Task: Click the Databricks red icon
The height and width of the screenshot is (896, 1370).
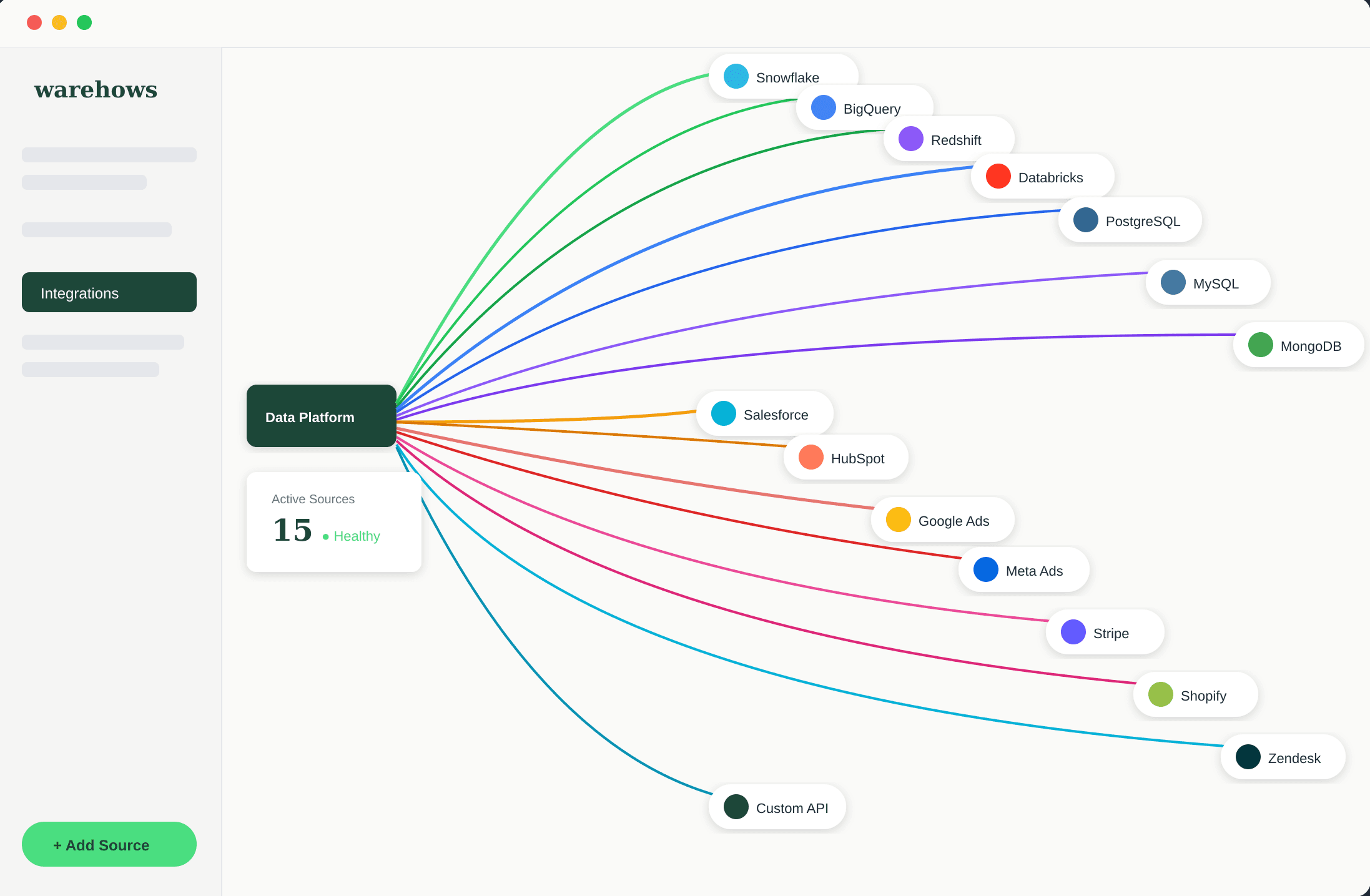Action: point(998,177)
